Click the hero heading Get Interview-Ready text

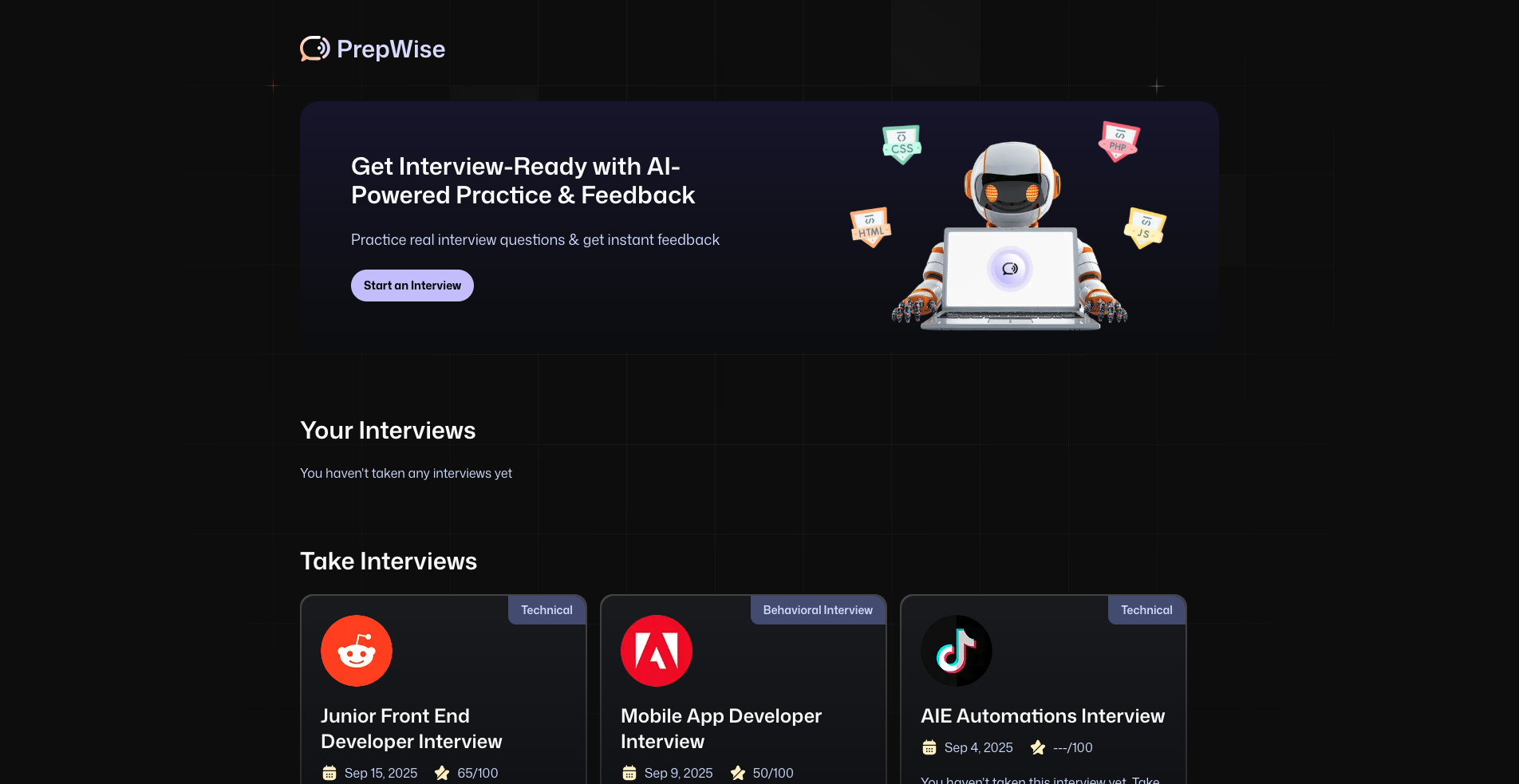pos(523,180)
